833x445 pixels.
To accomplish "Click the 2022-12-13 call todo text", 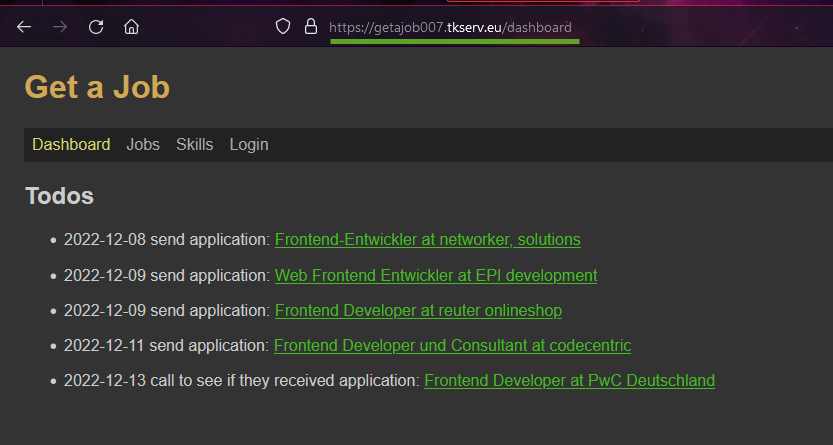I will [241, 381].
